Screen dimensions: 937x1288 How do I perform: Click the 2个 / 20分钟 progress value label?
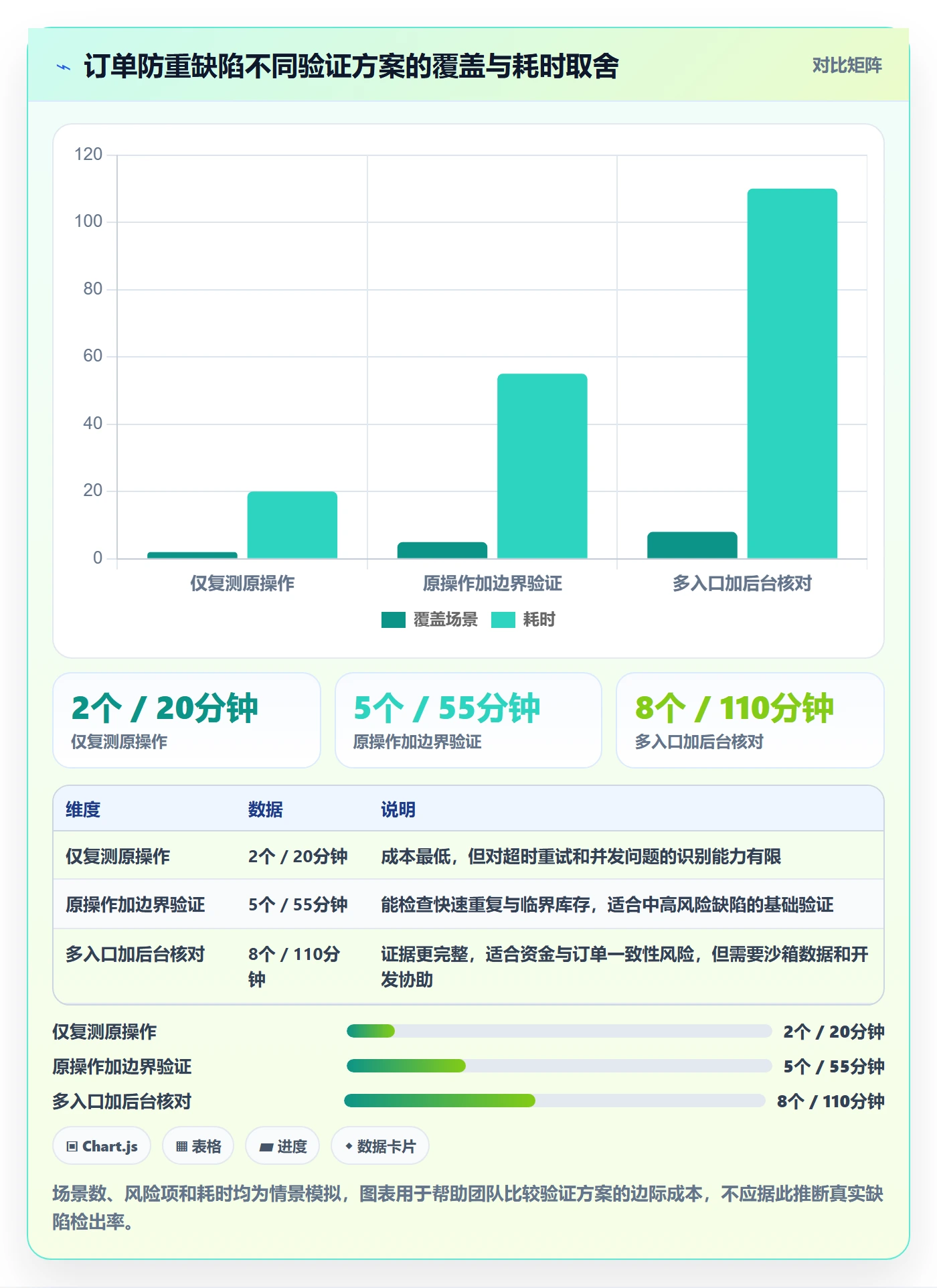(x=834, y=1031)
